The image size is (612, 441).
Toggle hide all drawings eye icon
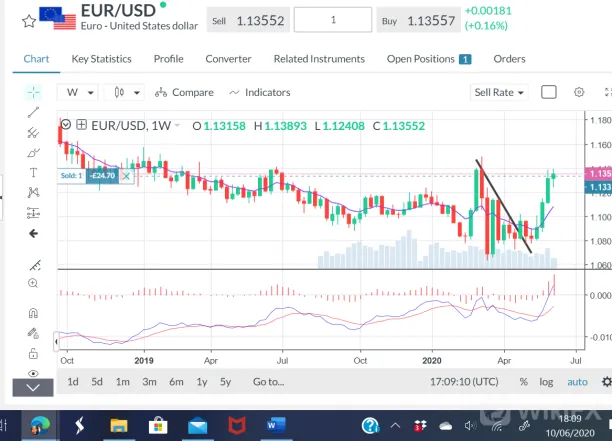[33, 373]
